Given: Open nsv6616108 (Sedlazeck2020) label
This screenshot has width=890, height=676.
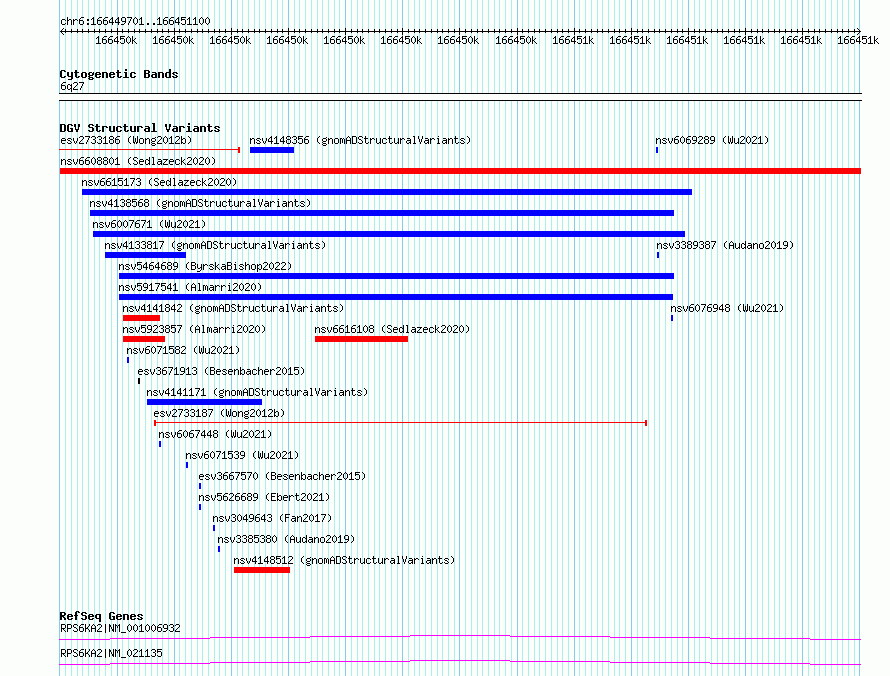Looking at the screenshot, I should (x=392, y=329).
